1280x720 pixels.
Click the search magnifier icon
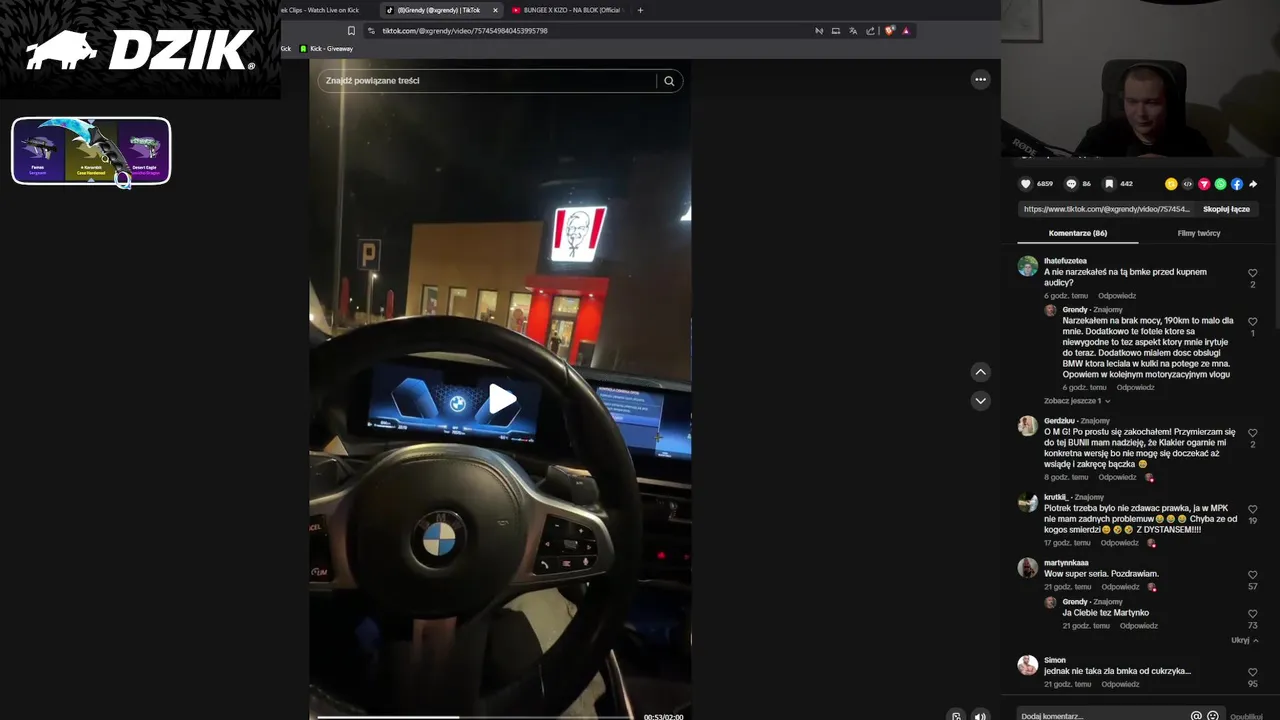click(x=669, y=81)
